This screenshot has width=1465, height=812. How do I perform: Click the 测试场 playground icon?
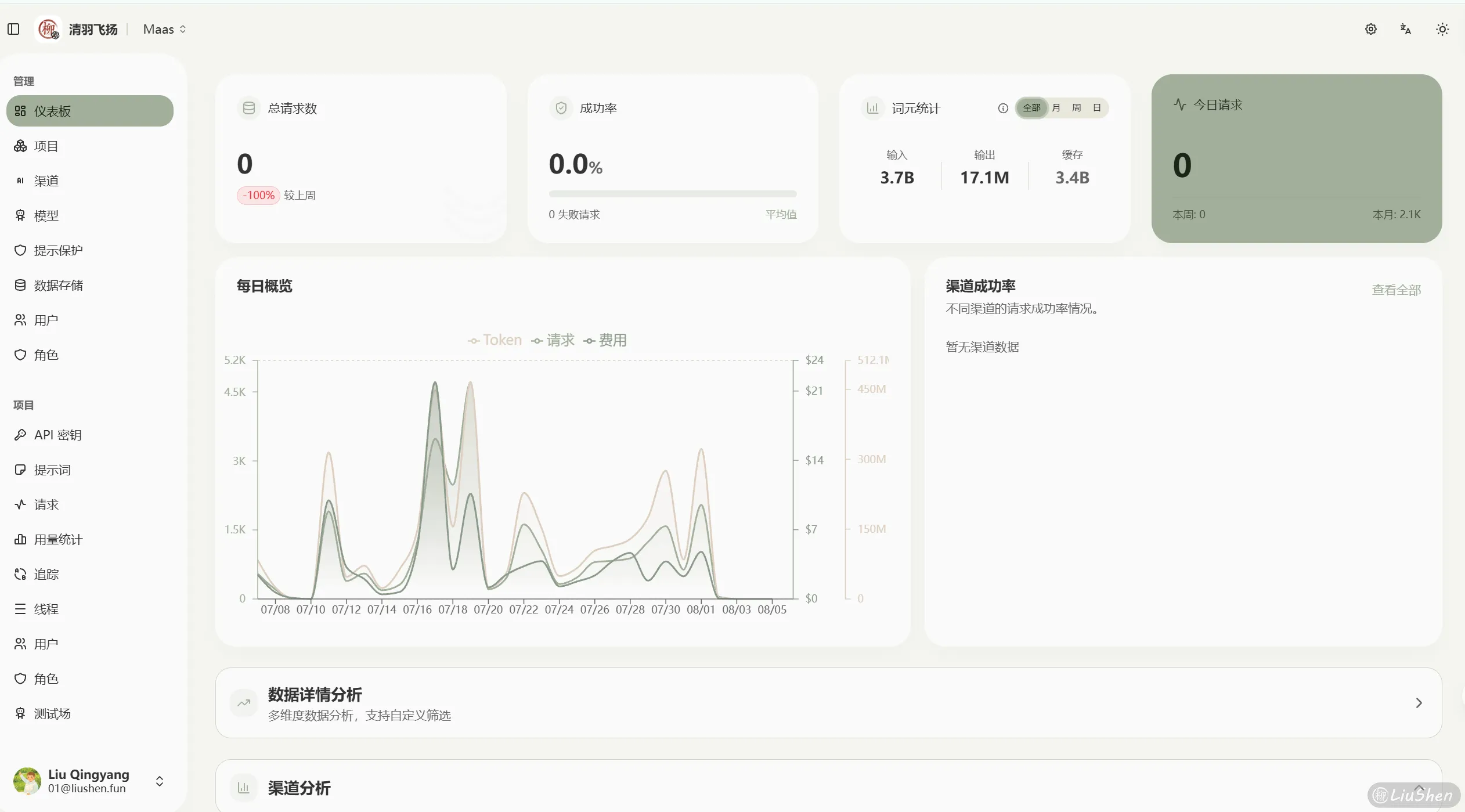(x=20, y=713)
